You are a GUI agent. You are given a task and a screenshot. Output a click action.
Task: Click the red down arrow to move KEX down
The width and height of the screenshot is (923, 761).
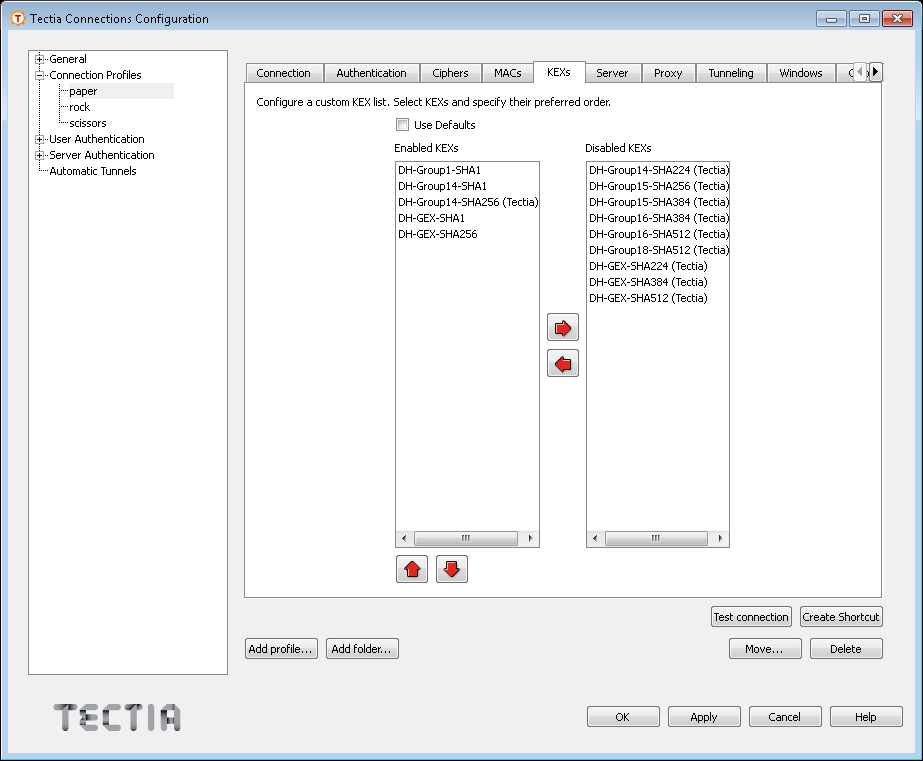tap(452, 570)
